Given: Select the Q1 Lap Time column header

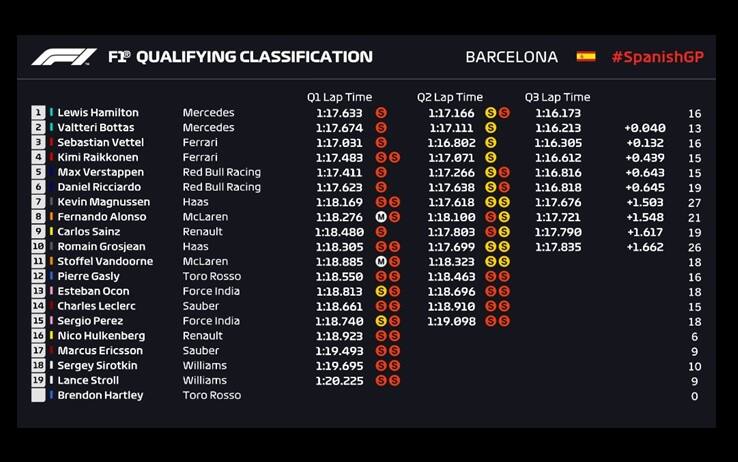Looking at the screenshot, I should coord(339,97).
